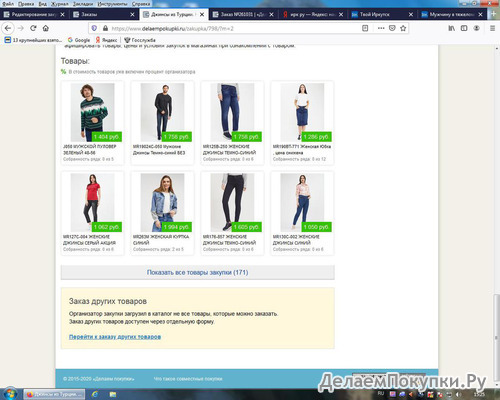Image resolution: width=500 pixels, height=400 pixels.
Task: Open the Журнал menu
Action: coord(60,4)
